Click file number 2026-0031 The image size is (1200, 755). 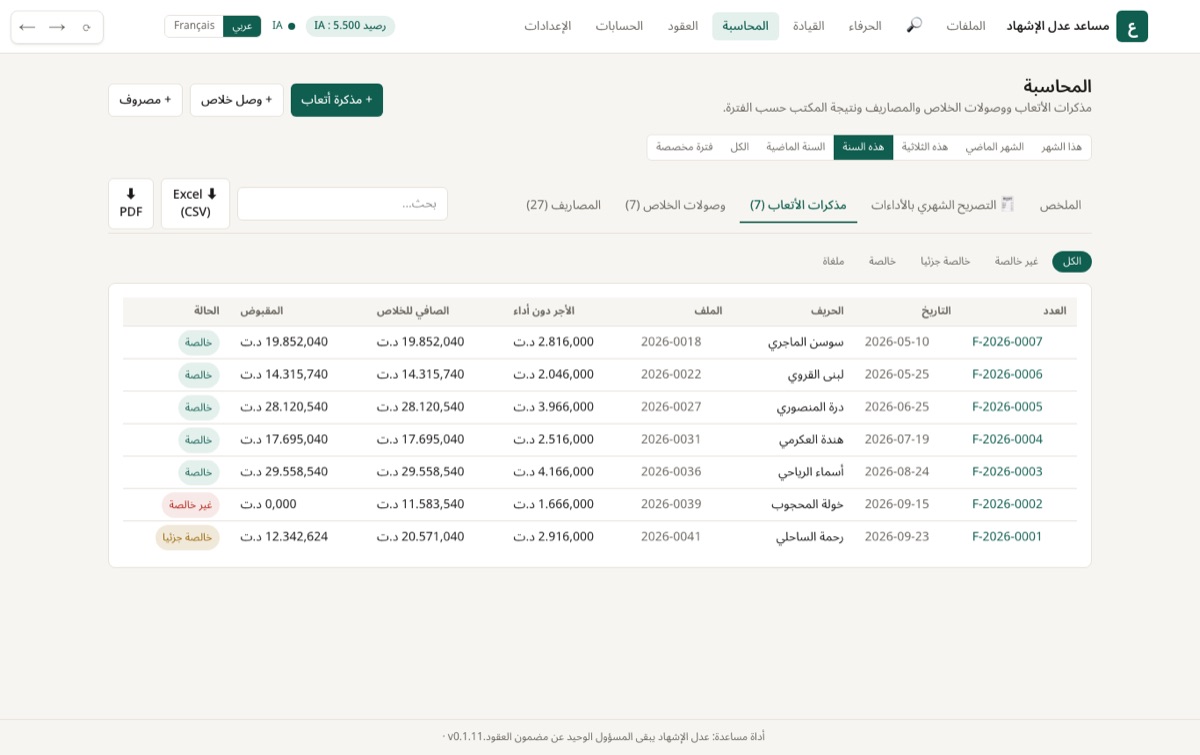[671, 440]
